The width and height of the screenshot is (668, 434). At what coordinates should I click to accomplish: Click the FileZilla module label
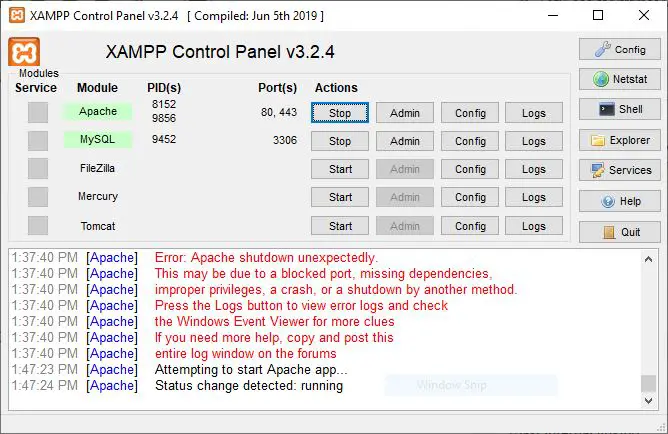pyautogui.click(x=97, y=168)
